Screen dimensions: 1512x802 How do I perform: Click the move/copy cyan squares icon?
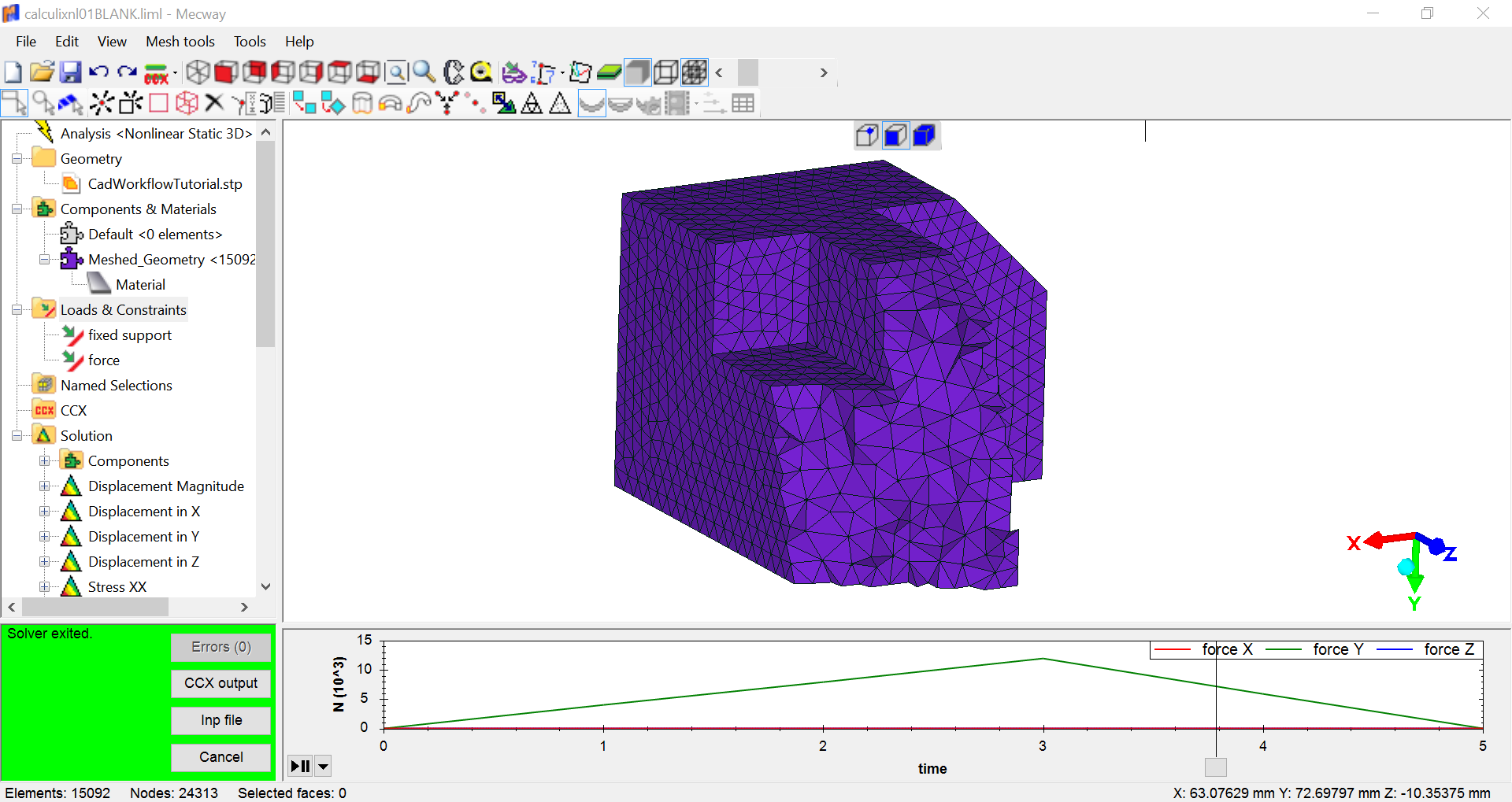pyautogui.click(x=304, y=103)
